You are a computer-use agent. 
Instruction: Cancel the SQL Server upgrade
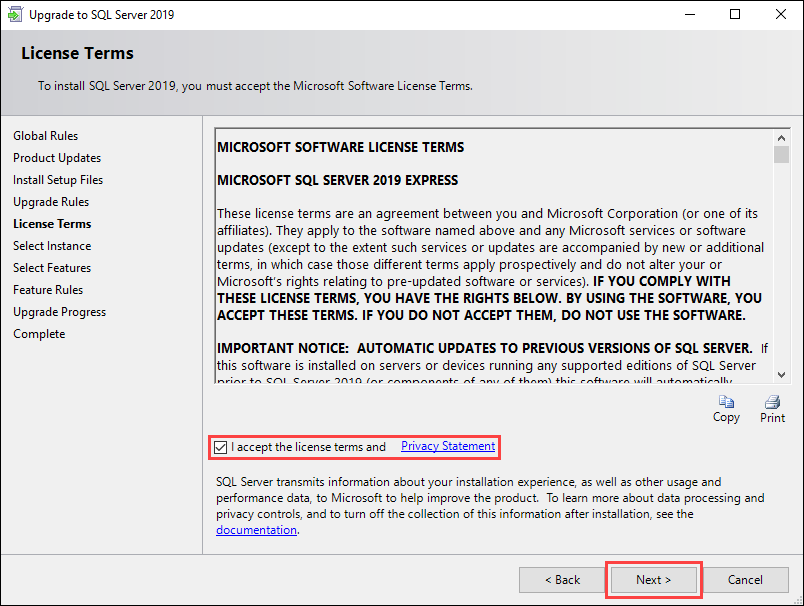tap(745, 580)
